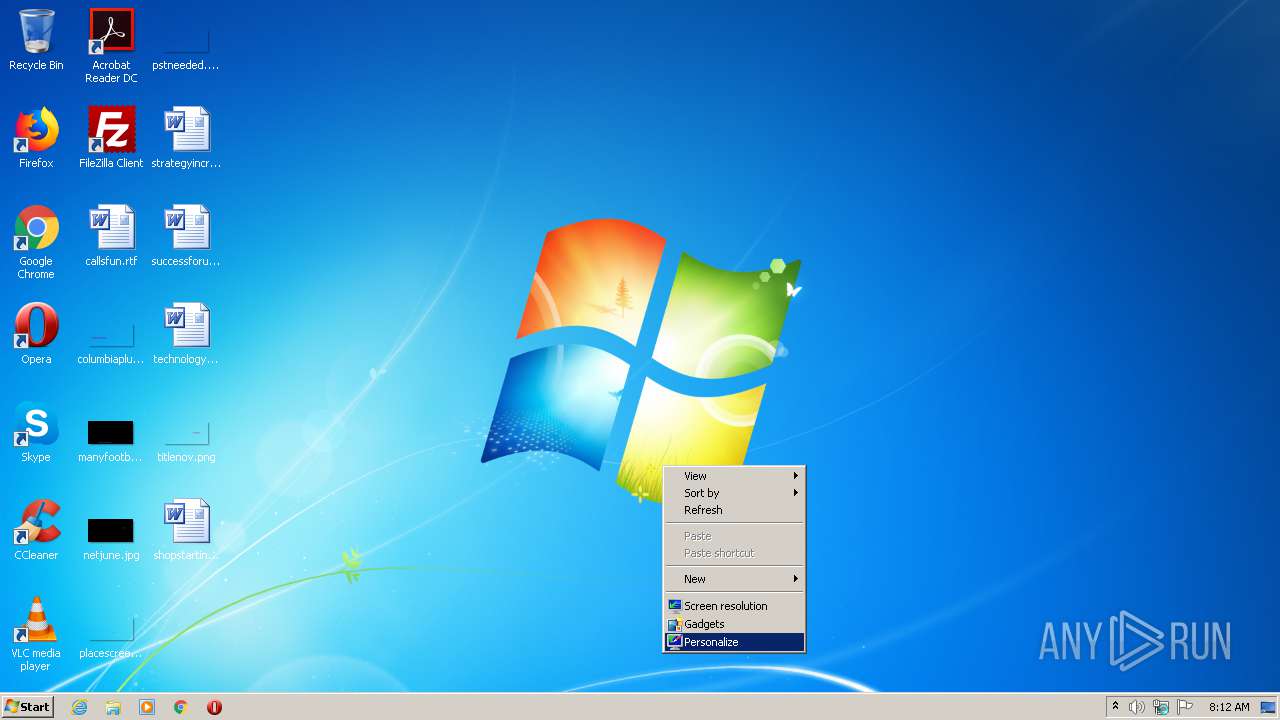Select the Firefox desktop shortcut

point(36,138)
